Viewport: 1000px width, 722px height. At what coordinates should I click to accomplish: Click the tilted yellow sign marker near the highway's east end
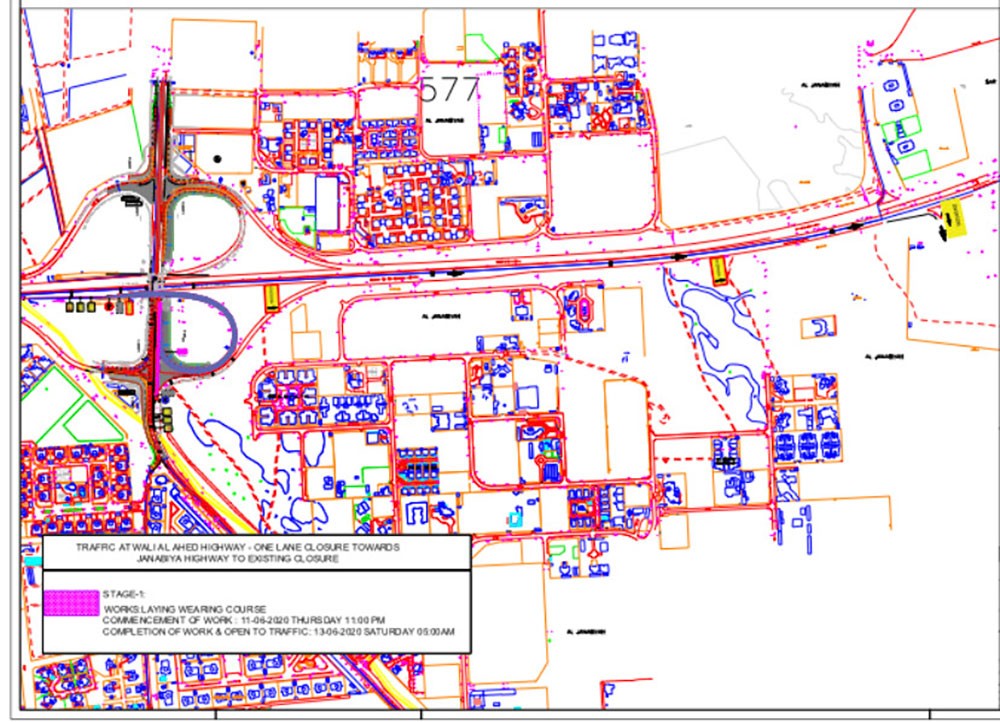tap(953, 219)
